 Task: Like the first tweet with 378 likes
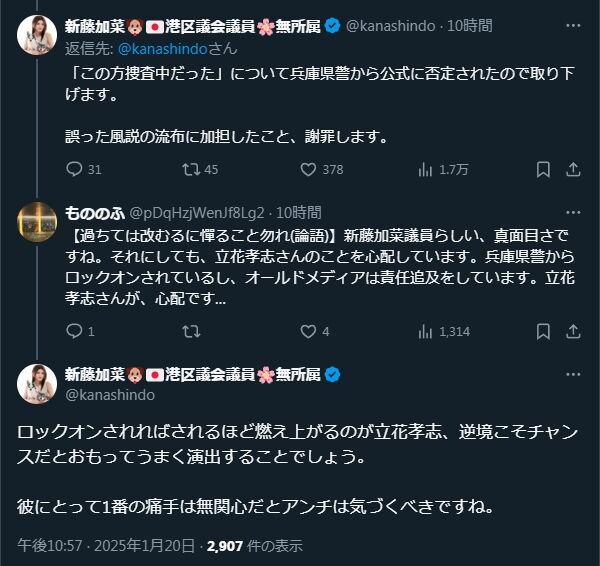pos(309,169)
